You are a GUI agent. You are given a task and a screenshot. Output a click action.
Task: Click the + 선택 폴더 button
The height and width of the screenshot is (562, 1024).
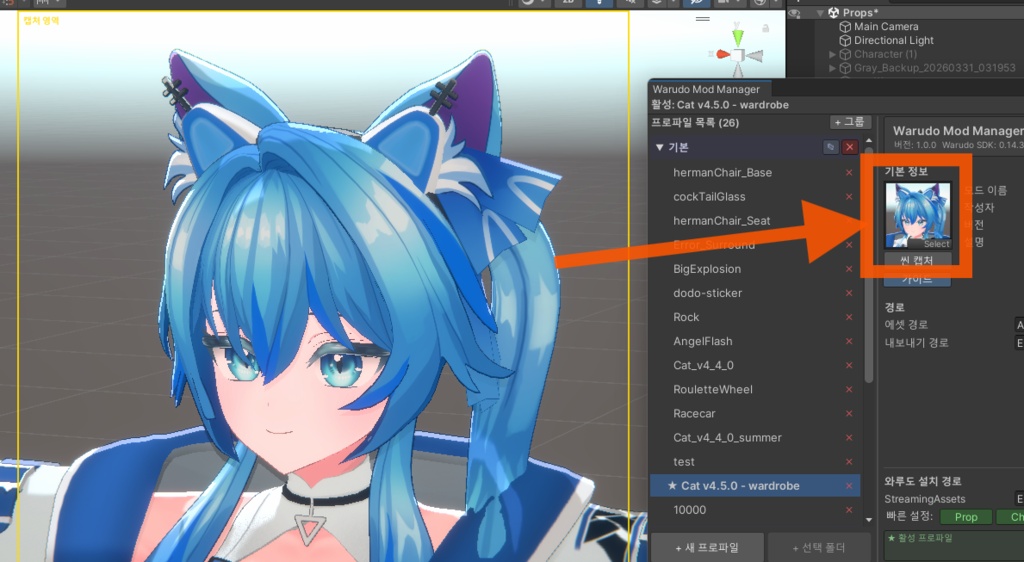click(x=819, y=548)
